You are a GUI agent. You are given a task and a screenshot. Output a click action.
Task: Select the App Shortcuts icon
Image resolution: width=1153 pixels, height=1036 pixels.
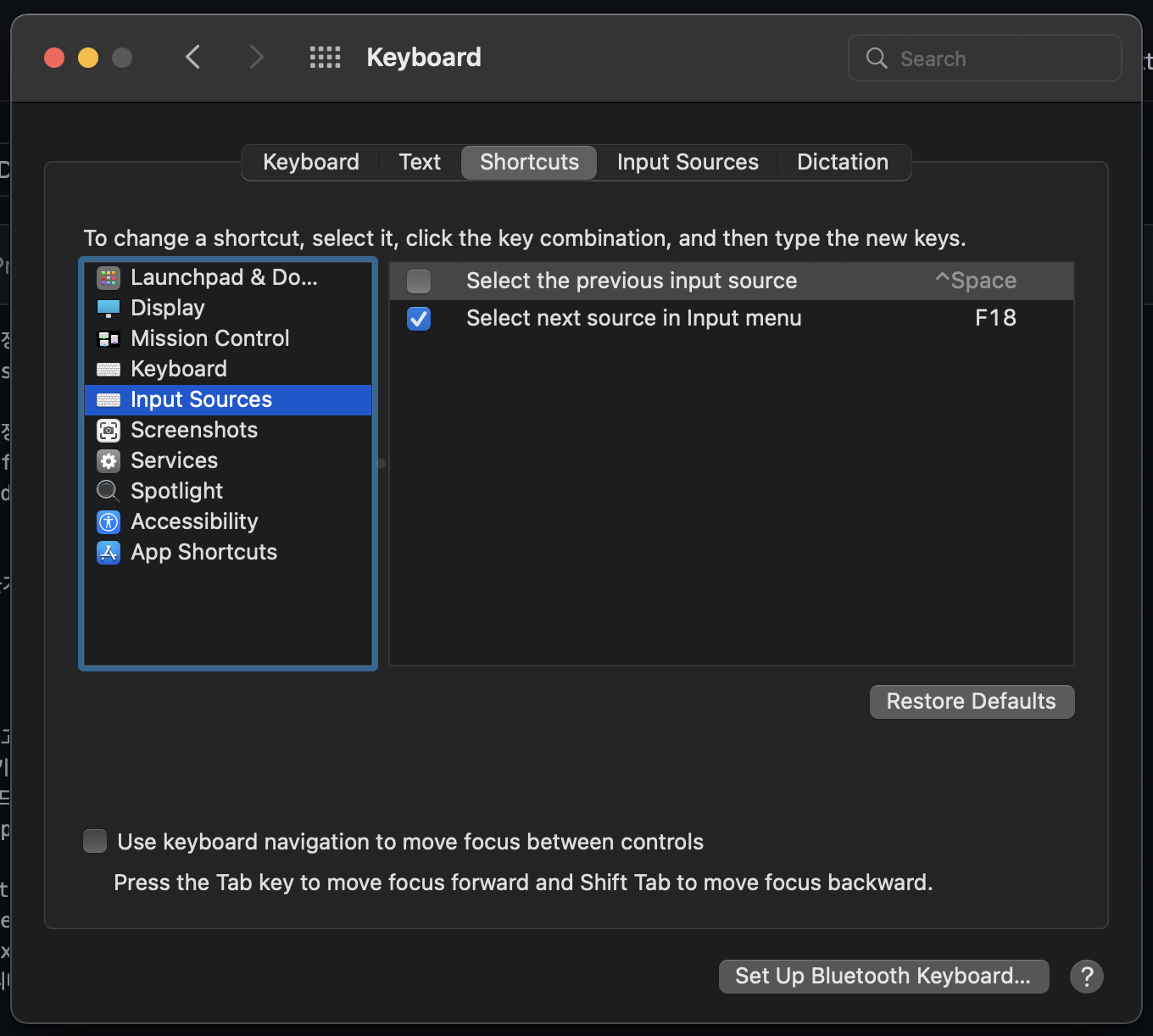pos(109,552)
